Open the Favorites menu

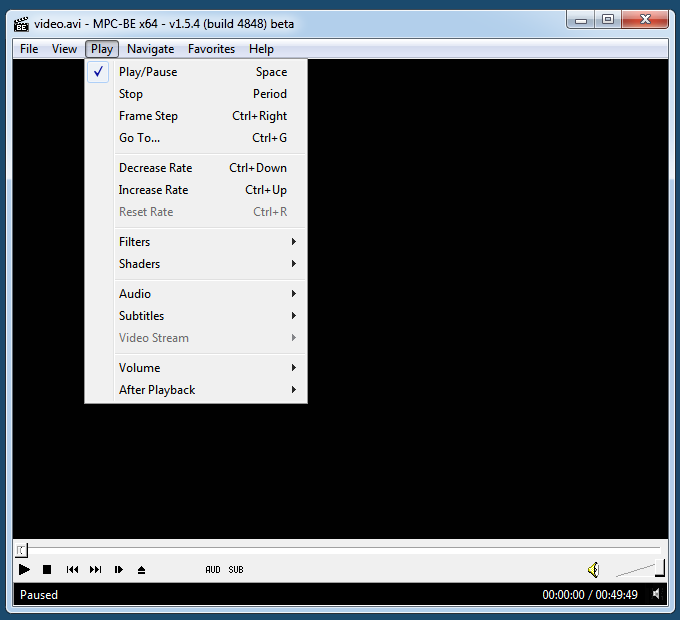click(x=211, y=49)
